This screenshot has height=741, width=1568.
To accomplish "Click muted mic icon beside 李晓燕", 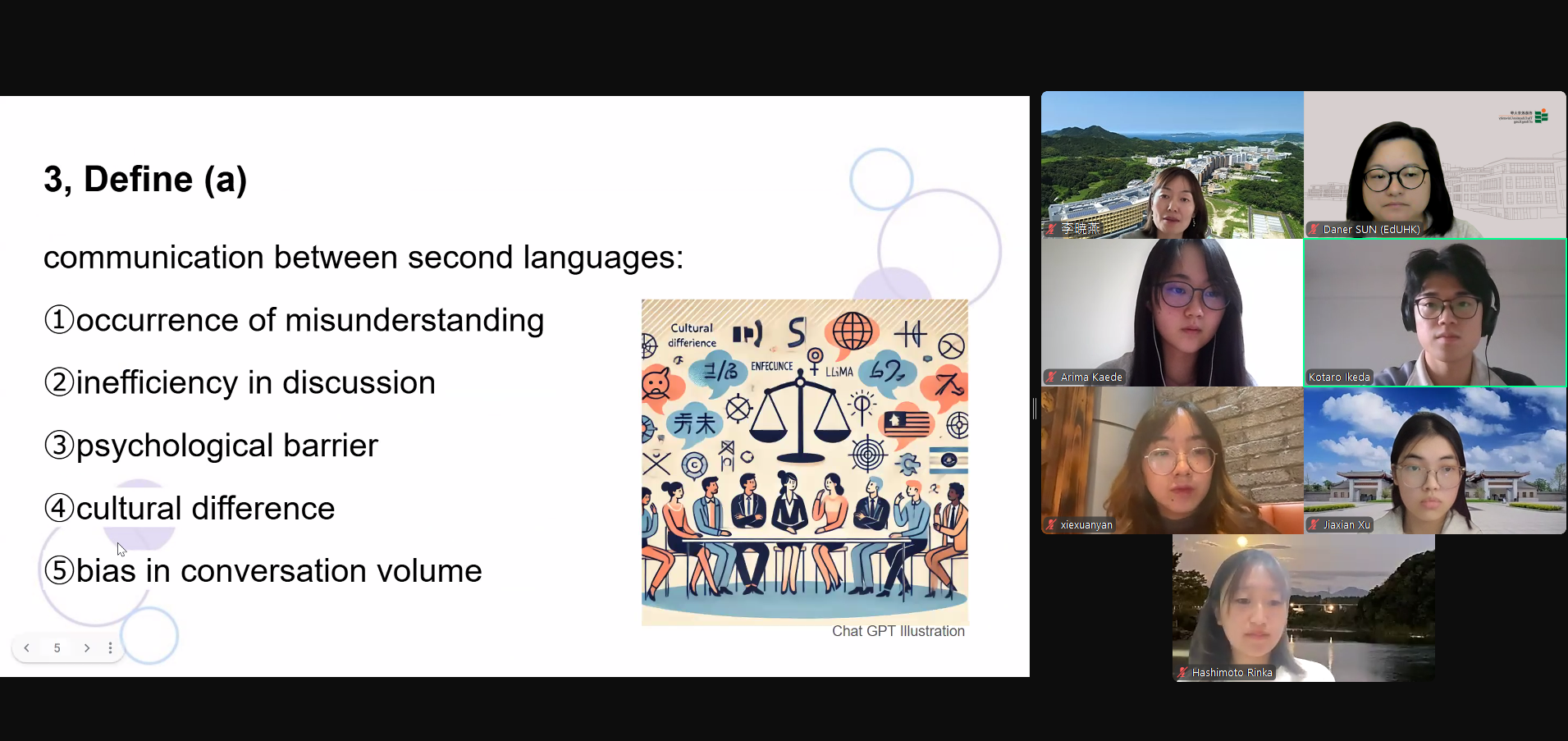I will pos(1051,229).
